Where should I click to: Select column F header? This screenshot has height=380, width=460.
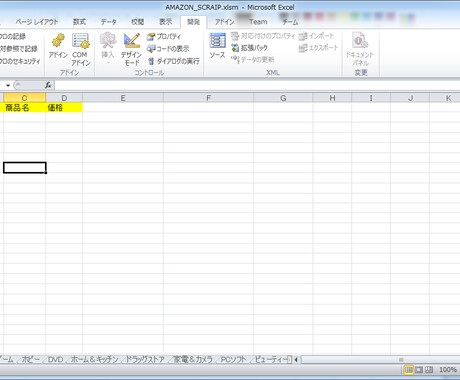click(209, 98)
